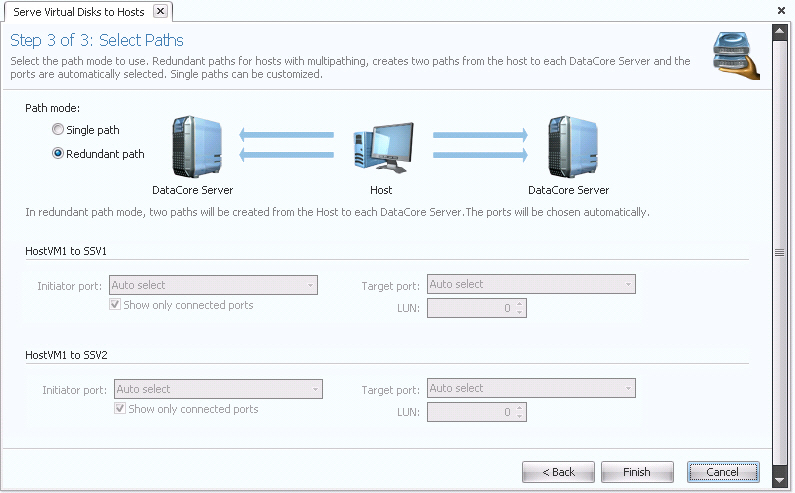The width and height of the screenshot is (795, 493).
Task: Close the Serve Virtual Disks to Hosts tab
Action: [x=160, y=11]
